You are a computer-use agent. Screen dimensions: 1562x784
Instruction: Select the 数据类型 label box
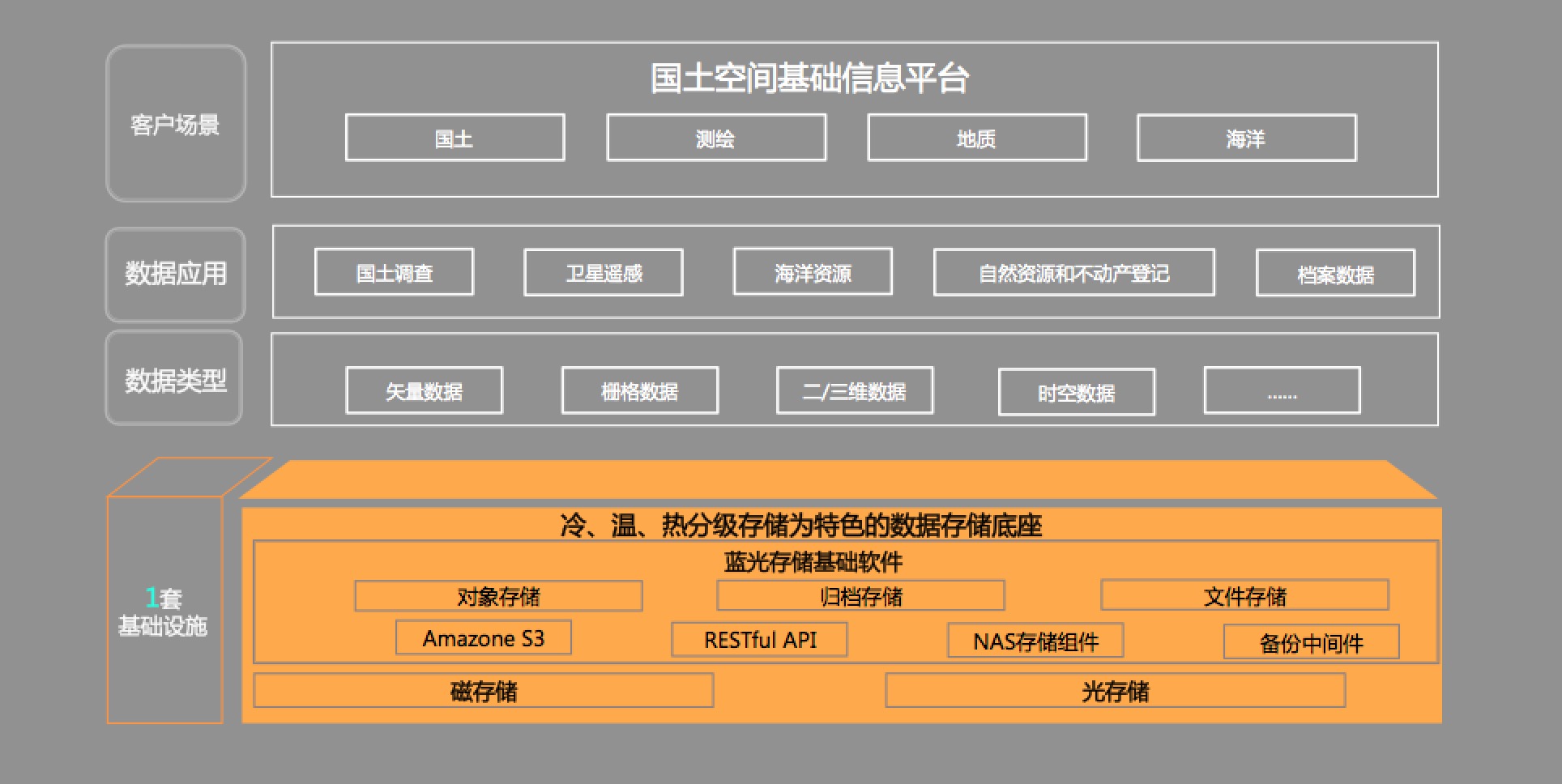click(x=174, y=378)
